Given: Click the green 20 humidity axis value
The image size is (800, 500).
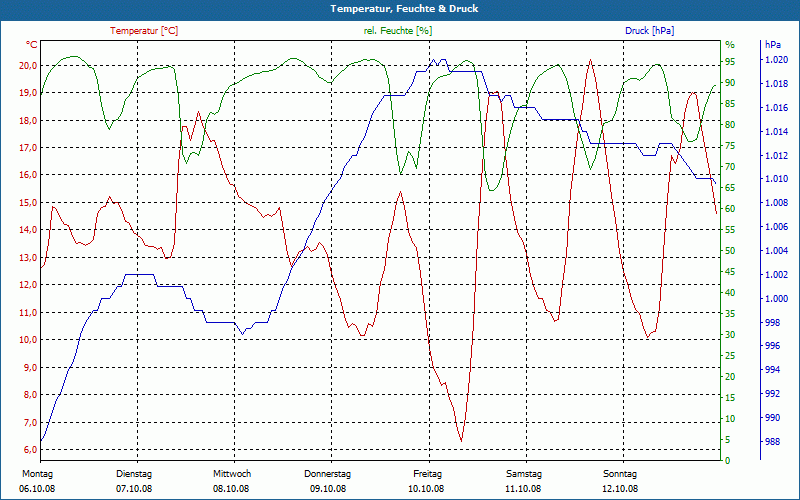Looking at the screenshot, I should pyautogui.click(x=730, y=377).
